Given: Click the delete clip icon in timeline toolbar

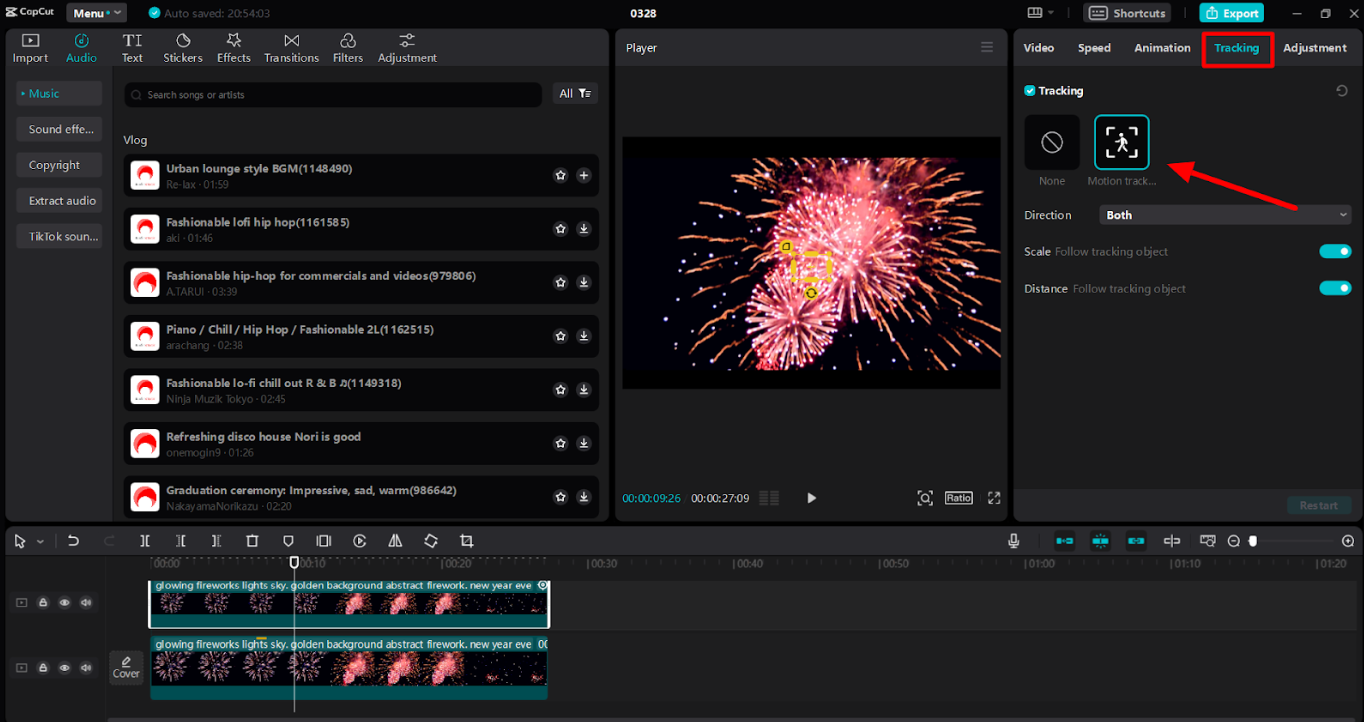Looking at the screenshot, I should (x=252, y=541).
